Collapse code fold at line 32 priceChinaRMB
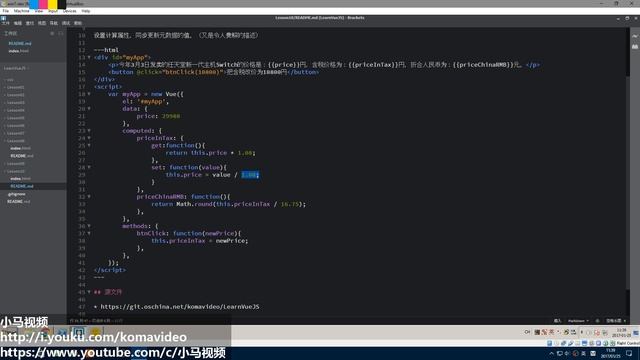640x360 pixels. coord(89,197)
